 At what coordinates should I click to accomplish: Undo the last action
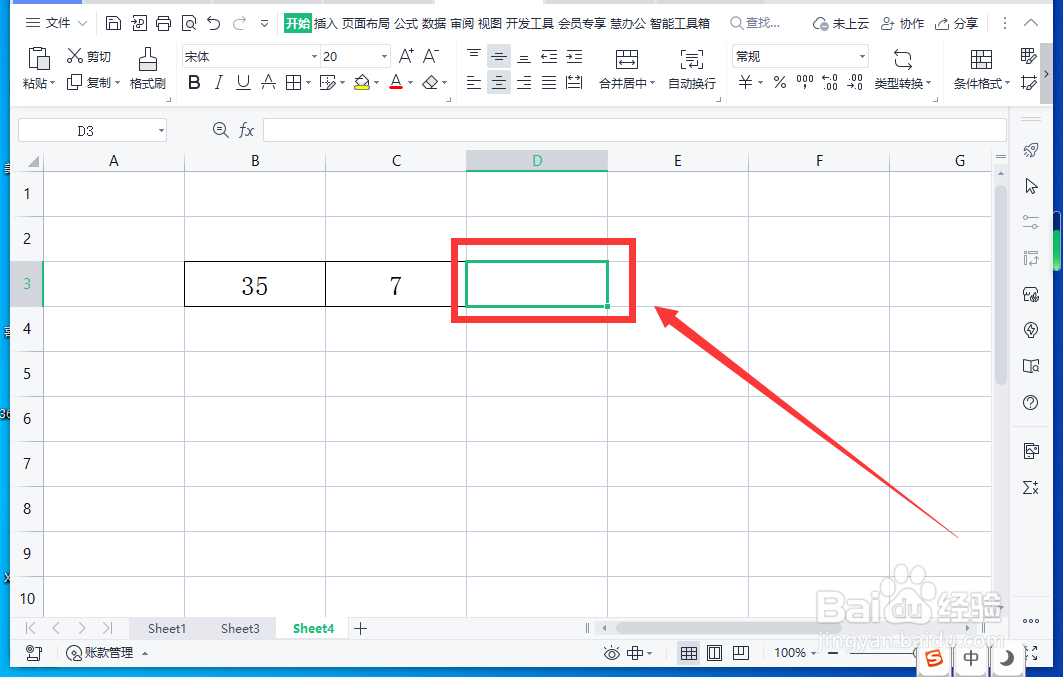pyautogui.click(x=214, y=24)
